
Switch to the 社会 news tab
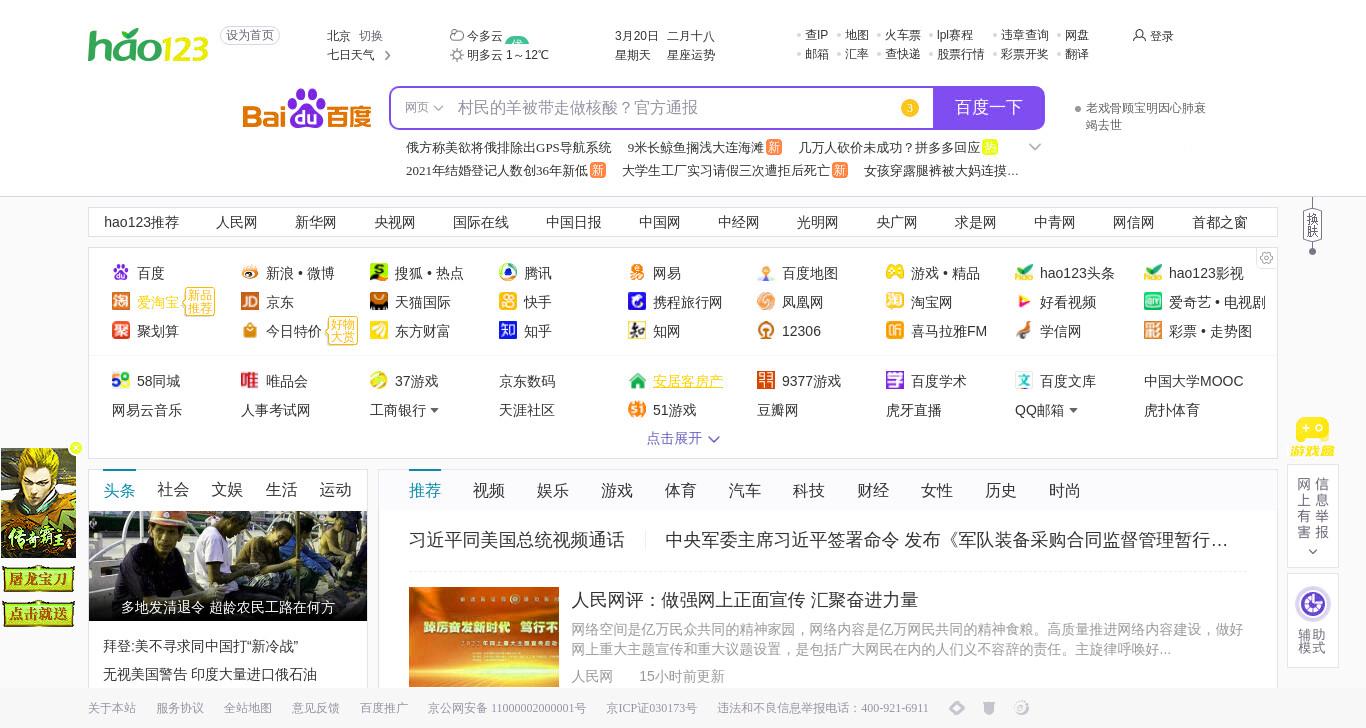point(173,489)
